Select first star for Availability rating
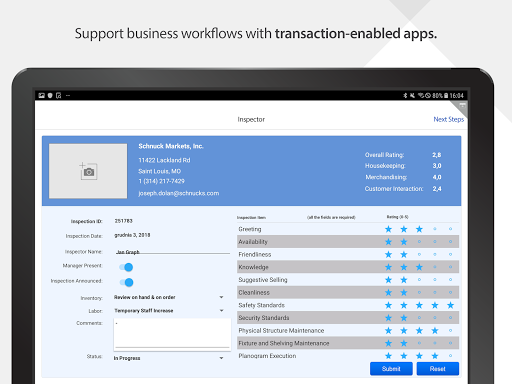Viewport: 512px width, 384px height. click(388, 242)
